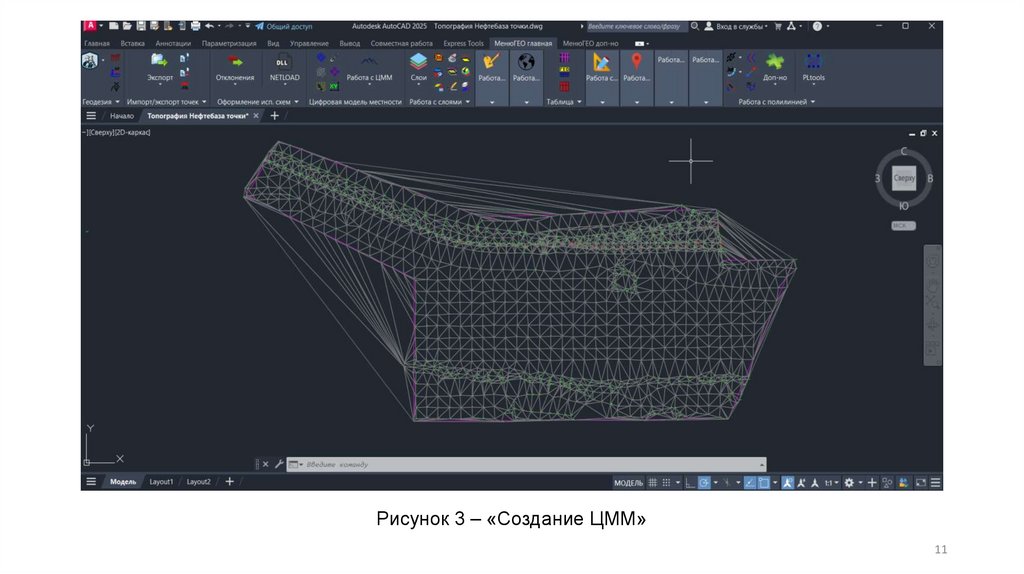
Task: Open the globe Работа icon
Action: [526, 62]
